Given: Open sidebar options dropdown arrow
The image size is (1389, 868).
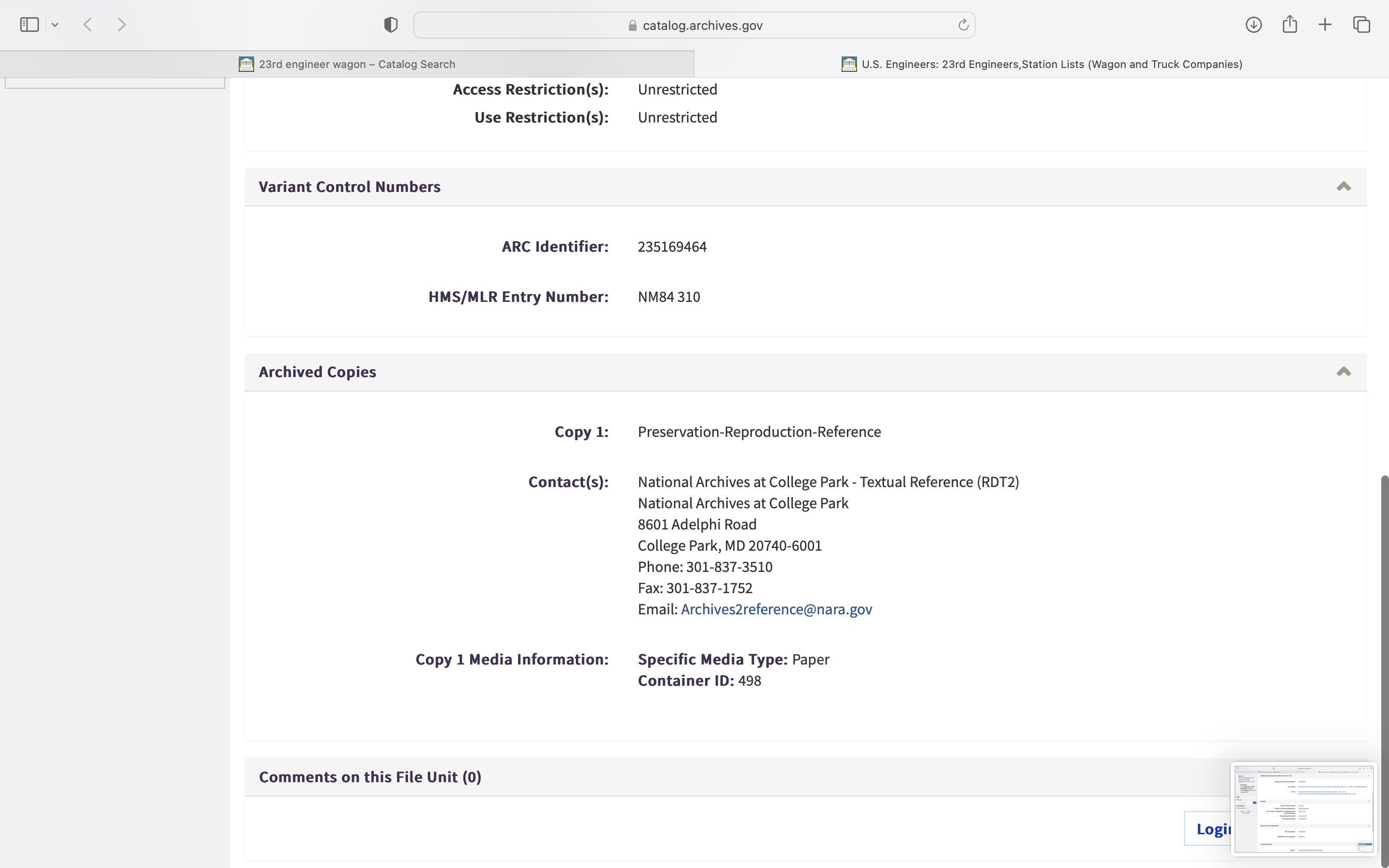Looking at the screenshot, I should pyautogui.click(x=55, y=25).
